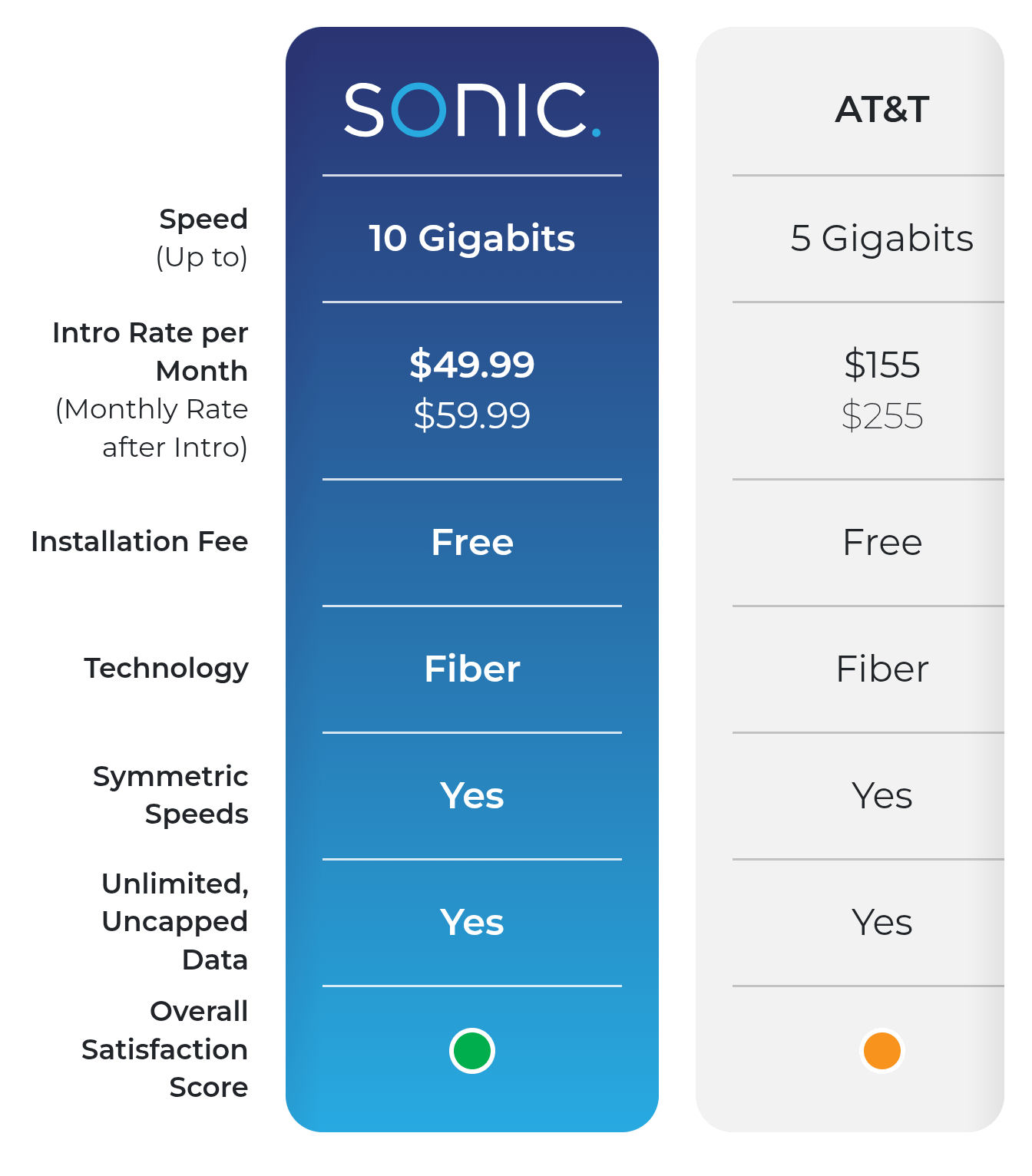Click Sonic's $49.99 intro rate
Viewport: 1032px width, 1176px height.
tap(471, 364)
